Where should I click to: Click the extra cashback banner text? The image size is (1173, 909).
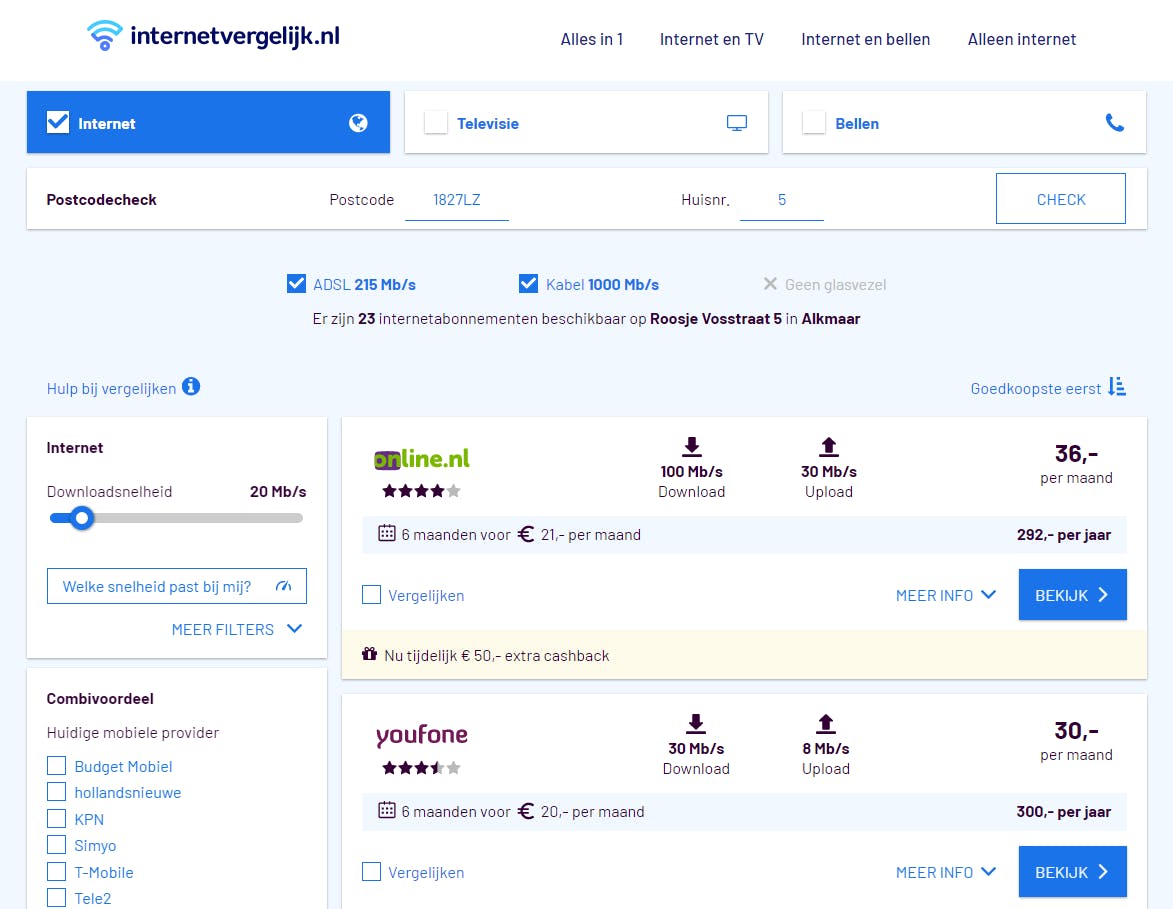click(497, 655)
